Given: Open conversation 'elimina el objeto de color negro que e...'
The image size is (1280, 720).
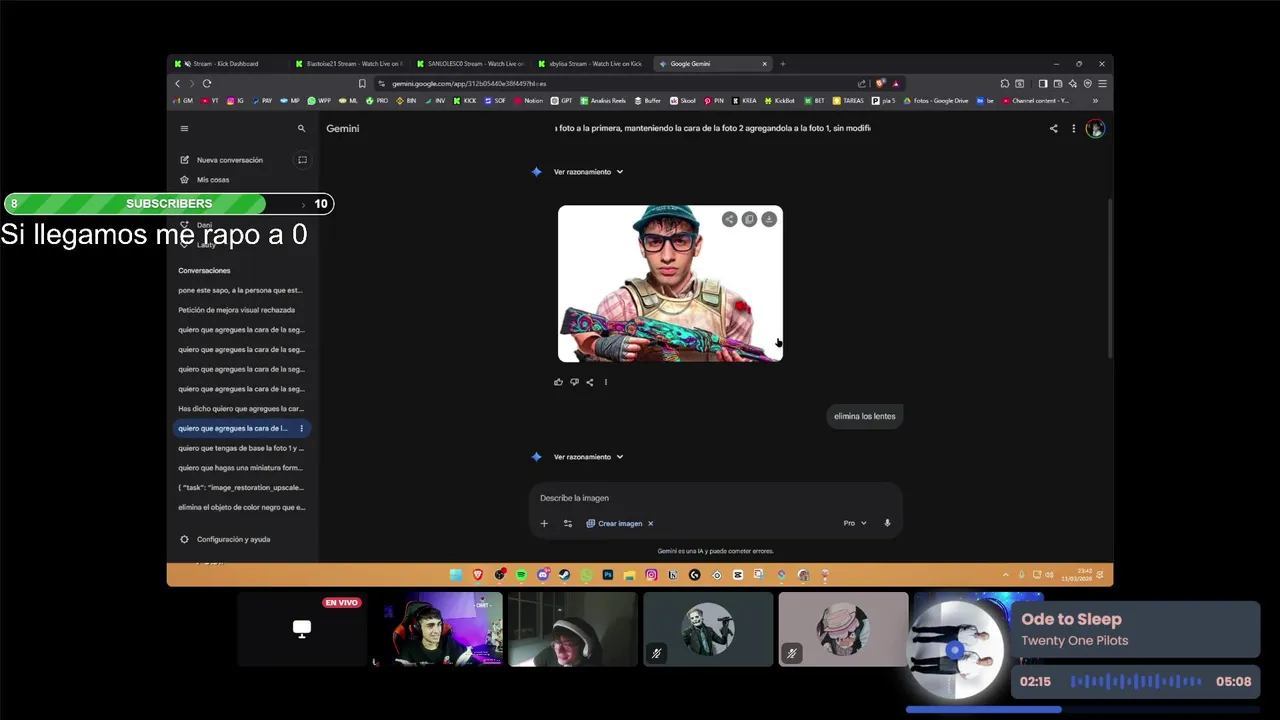Looking at the screenshot, I should pos(240,507).
